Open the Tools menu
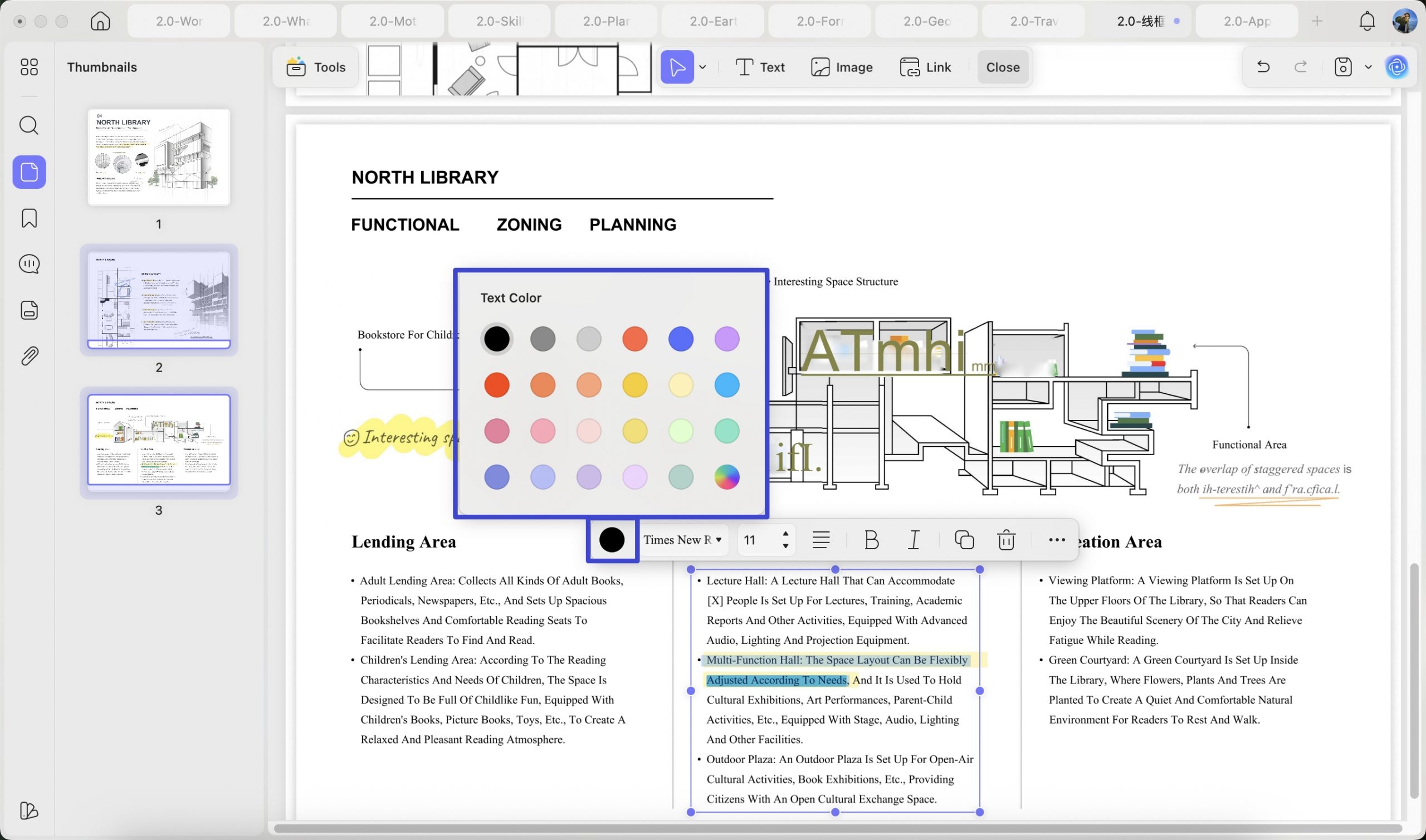Viewport: 1426px width, 840px height. click(x=316, y=67)
